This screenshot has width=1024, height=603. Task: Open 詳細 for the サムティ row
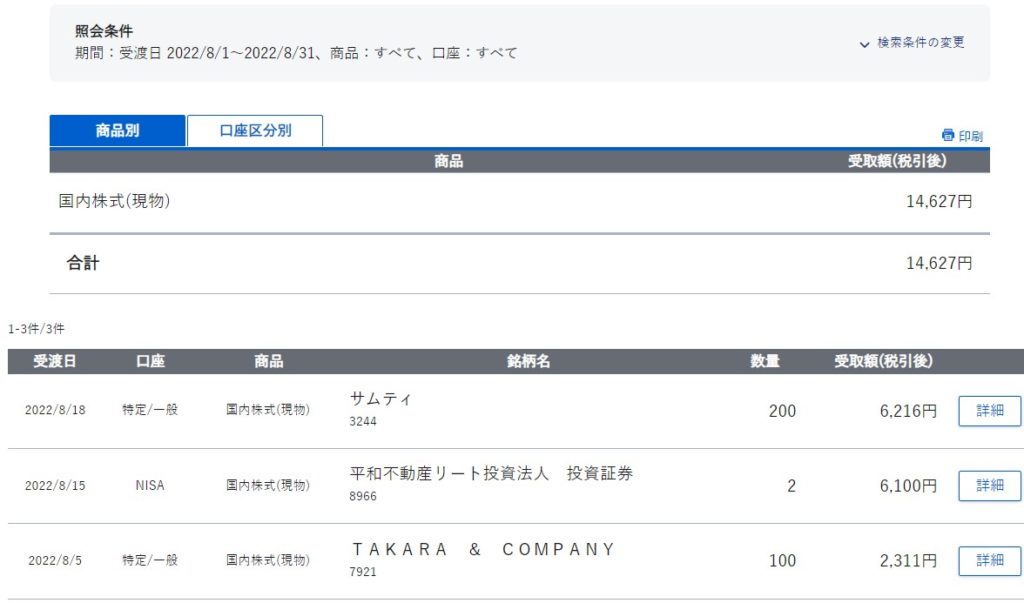[x=989, y=411]
